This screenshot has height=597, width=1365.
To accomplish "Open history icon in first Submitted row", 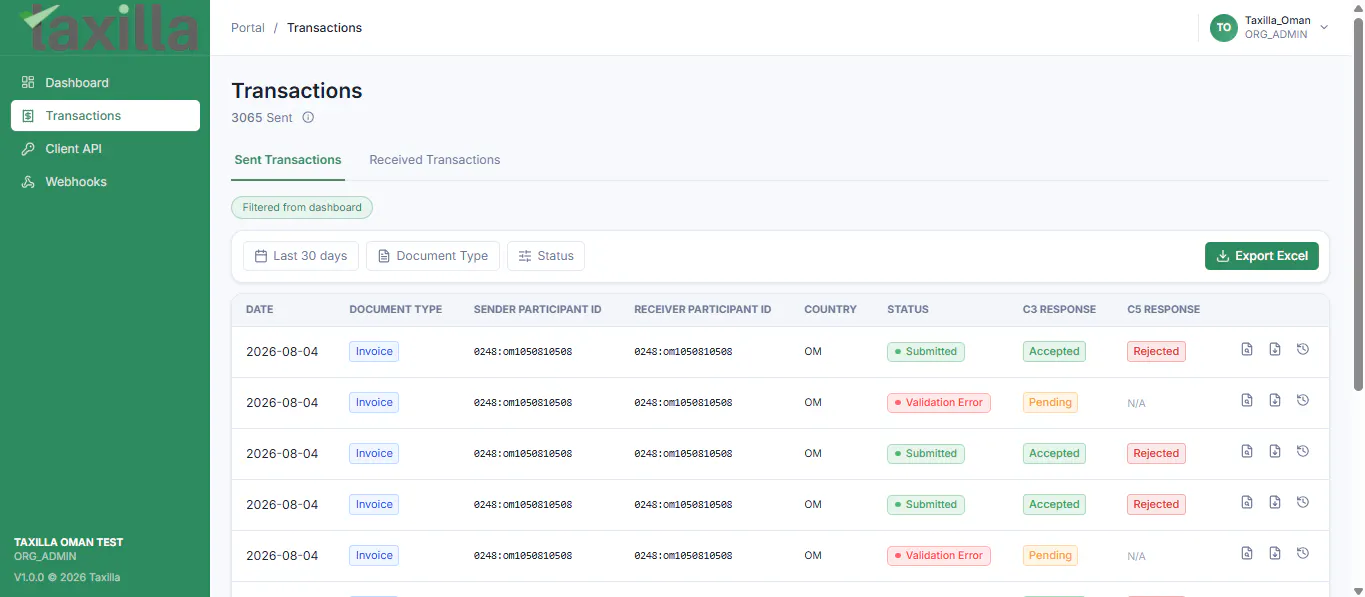I will [1303, 349].
